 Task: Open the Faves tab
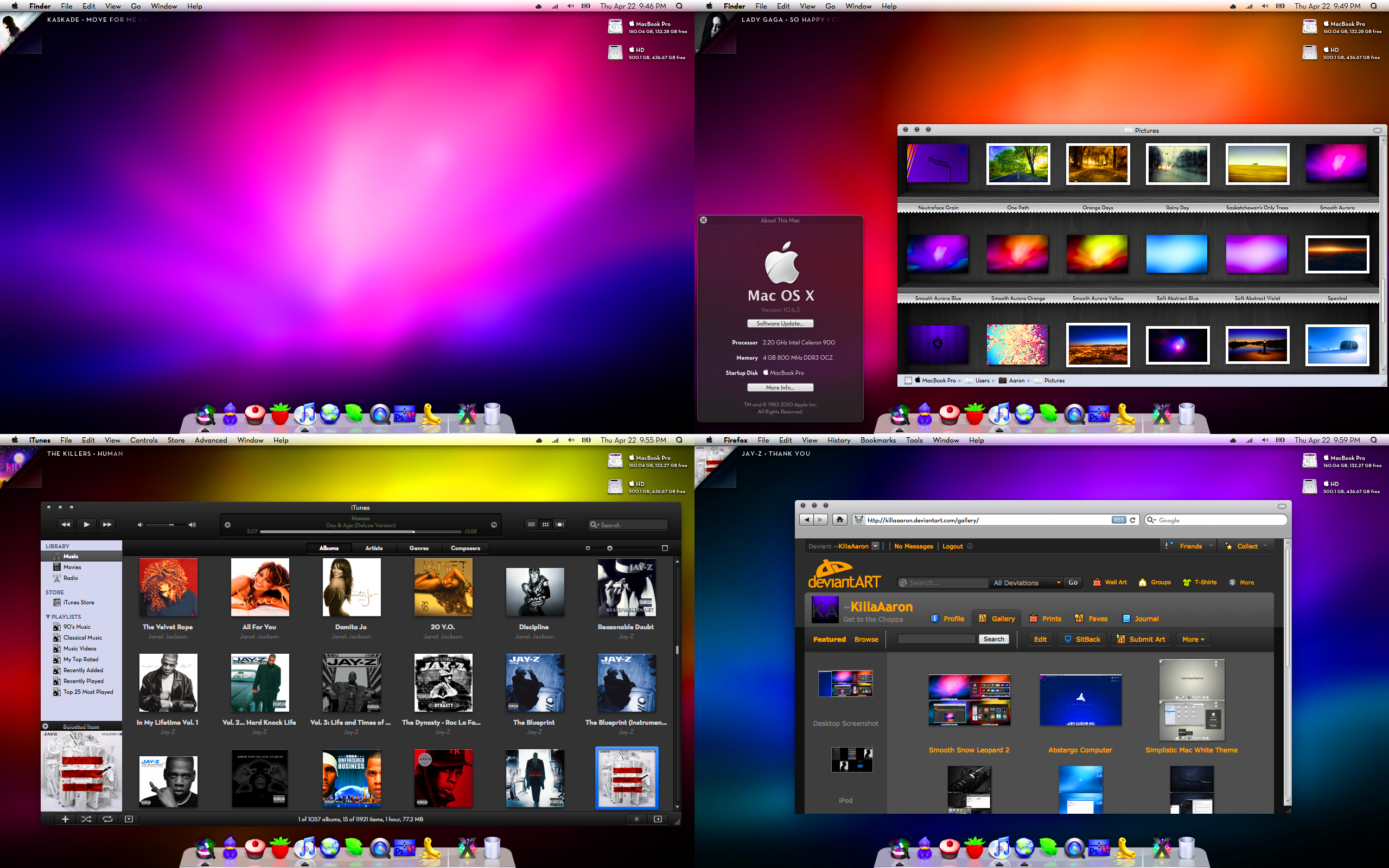click(1091, 618)
